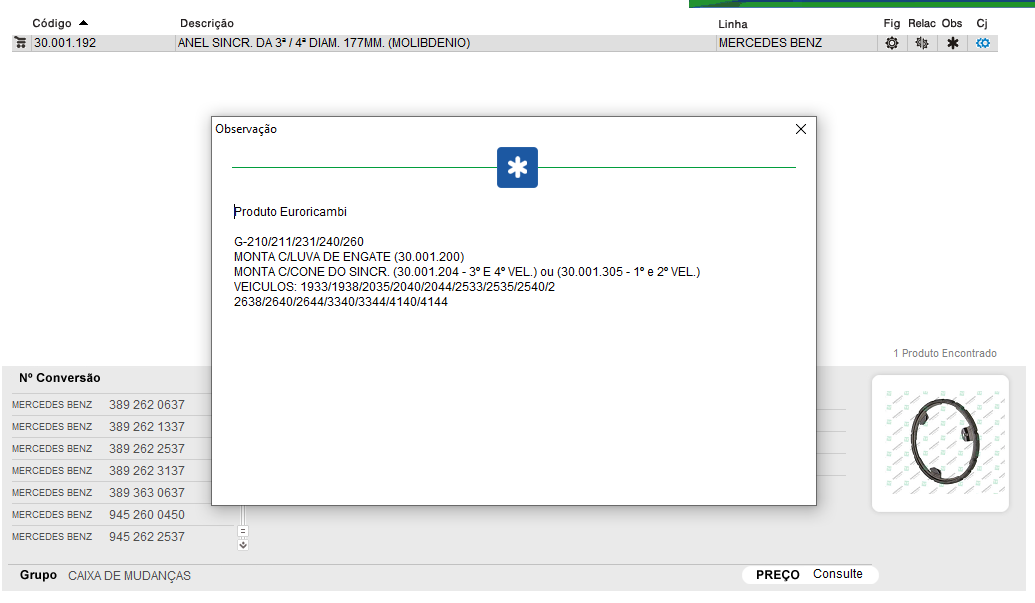Click the shopping cart icon for product 30.001.192

(x=20, y=43)
